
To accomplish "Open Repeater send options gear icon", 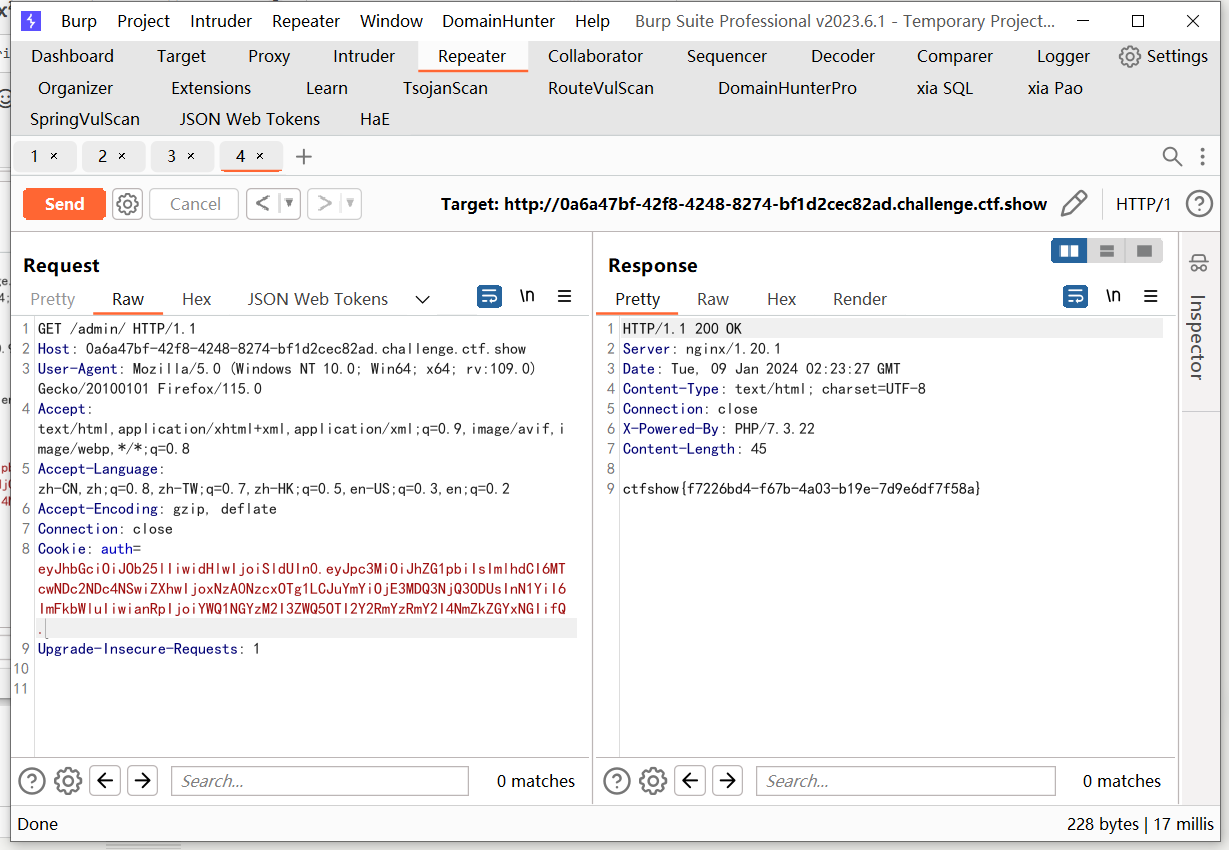I will (x=127, y=204).
